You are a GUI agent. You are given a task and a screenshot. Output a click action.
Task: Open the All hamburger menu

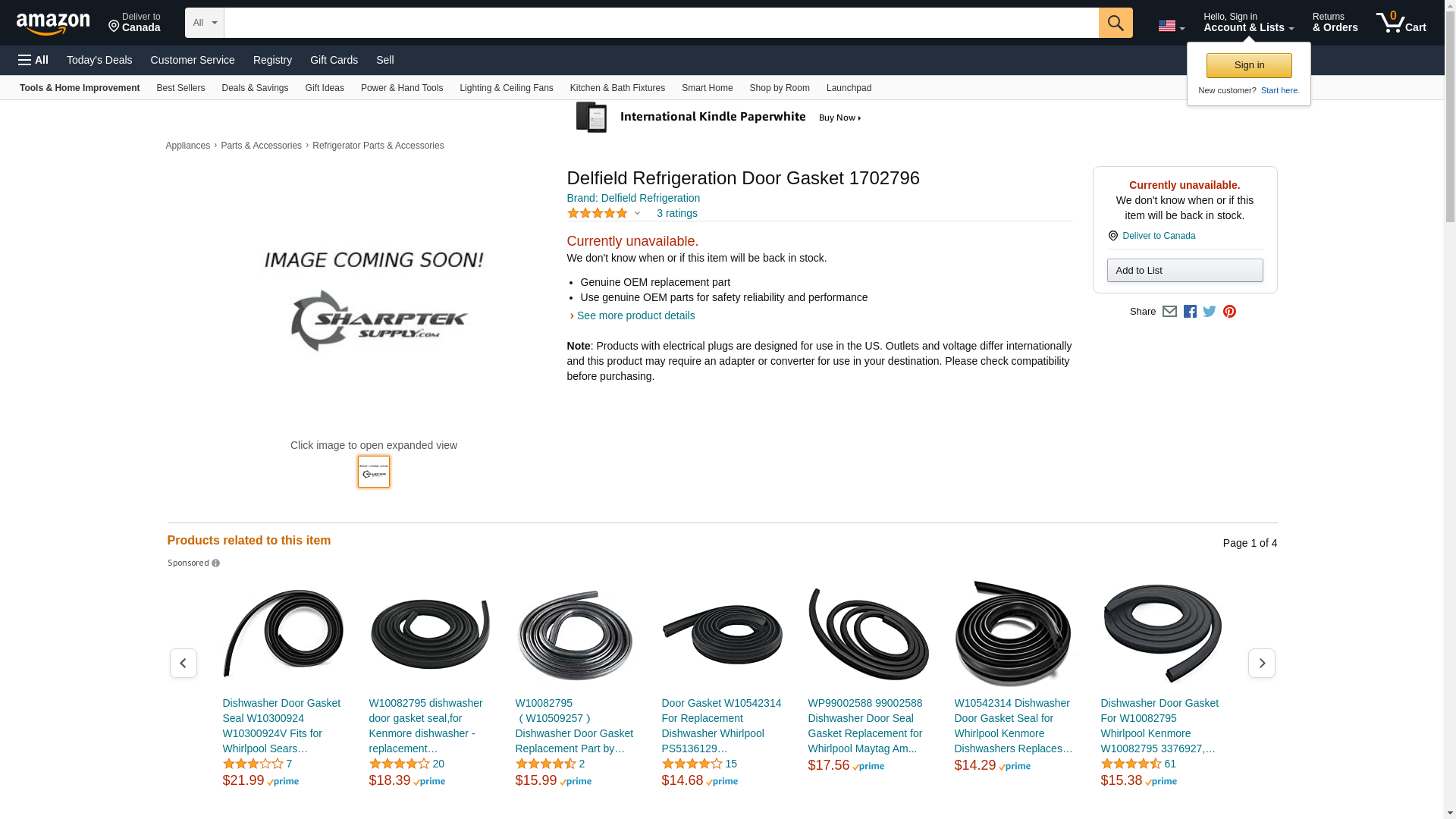tap(33, 60)
